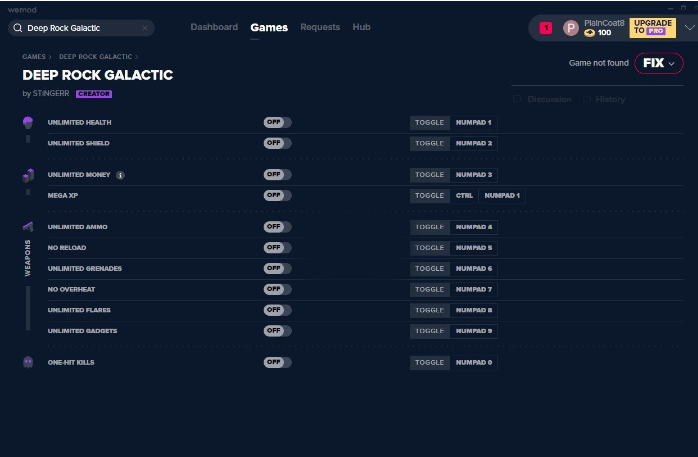The height and width of the screenshot is (457, 698).
Task: Clear the Deep Rock Galactic search text
Action: point(145,28)
